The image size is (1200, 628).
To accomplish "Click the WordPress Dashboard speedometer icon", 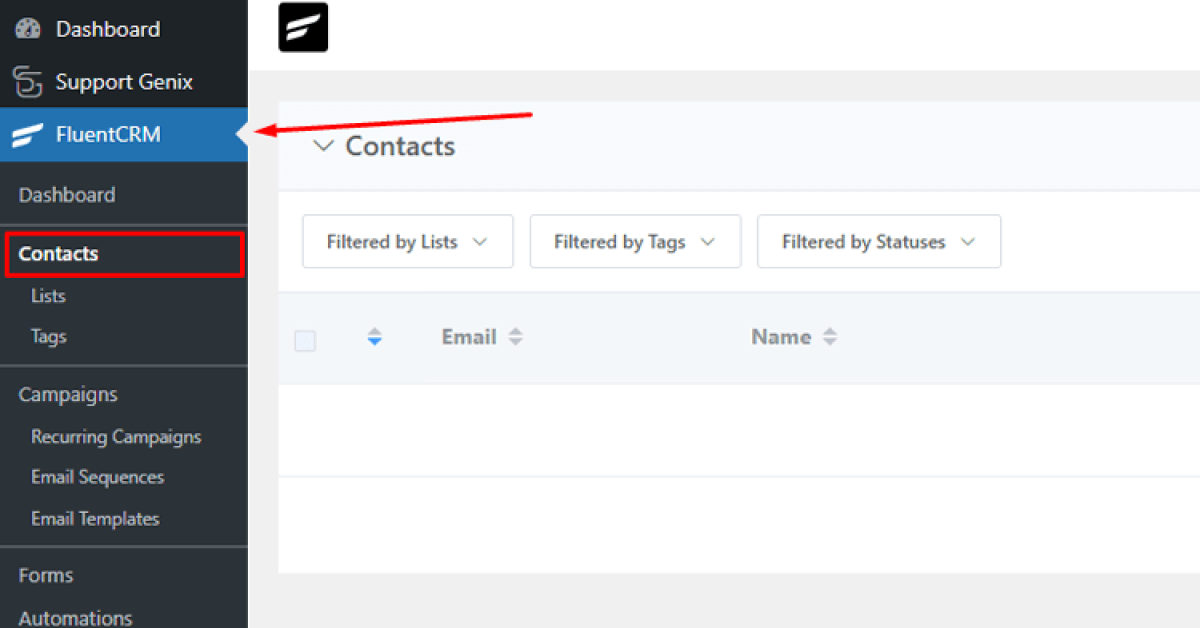I will click(27, 28).
